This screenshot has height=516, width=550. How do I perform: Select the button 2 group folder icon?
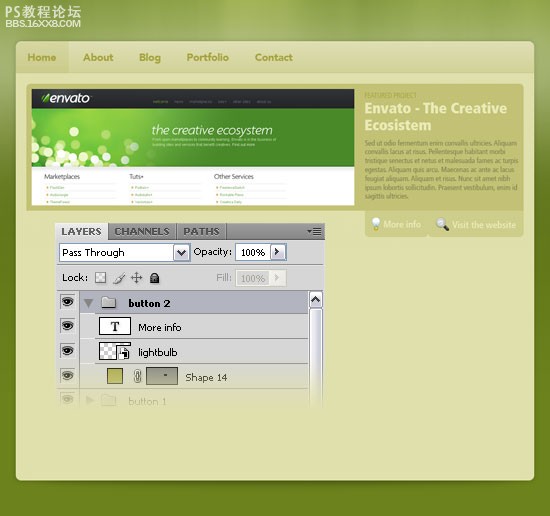coord(109,302)
